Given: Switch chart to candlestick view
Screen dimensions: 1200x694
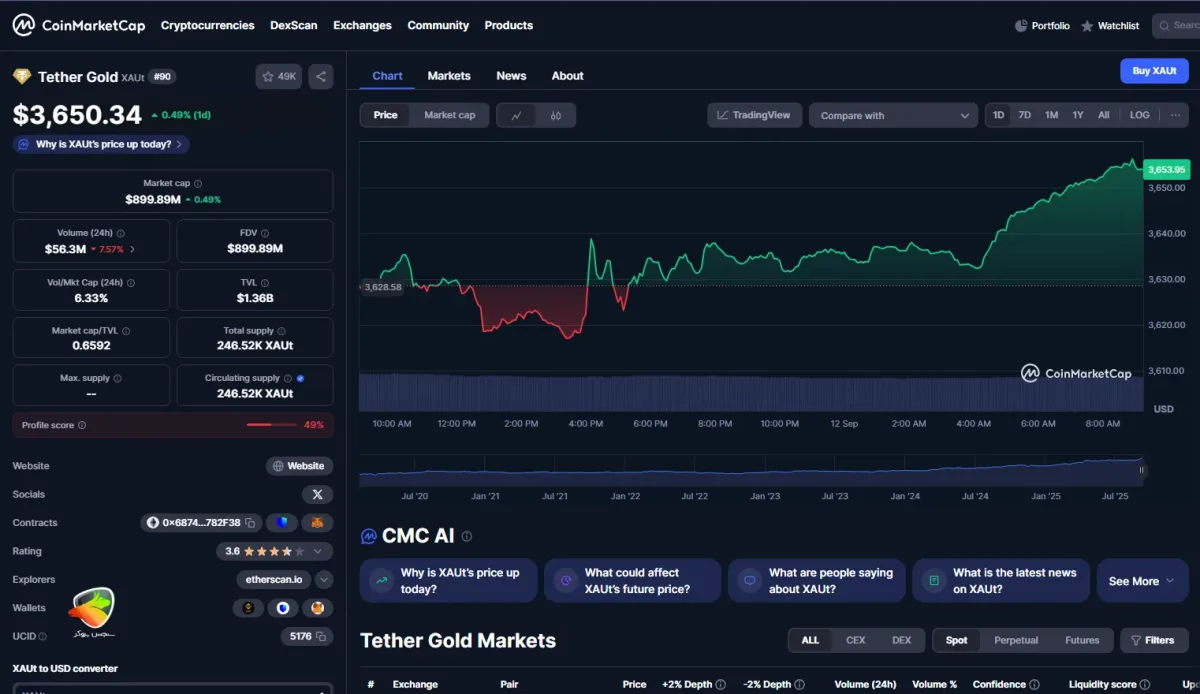Looking at the screenshot, I should point(556,115).
